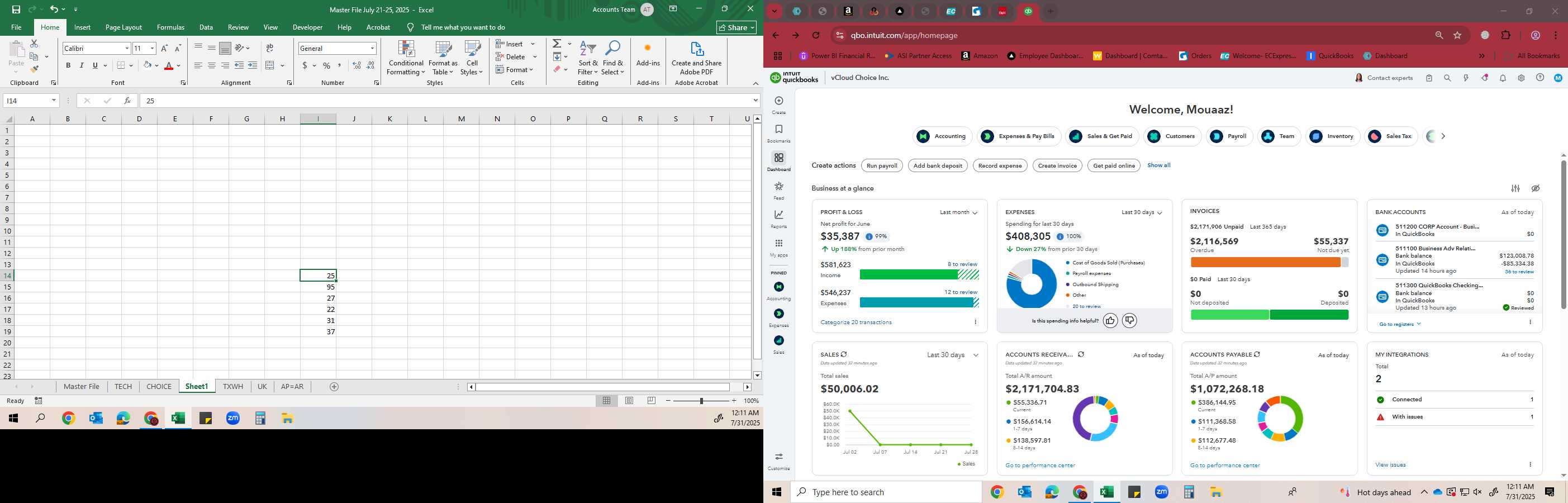Click the Excel fill color bucket
Screen dimensions: 1568x503
[x=147, y=66]
